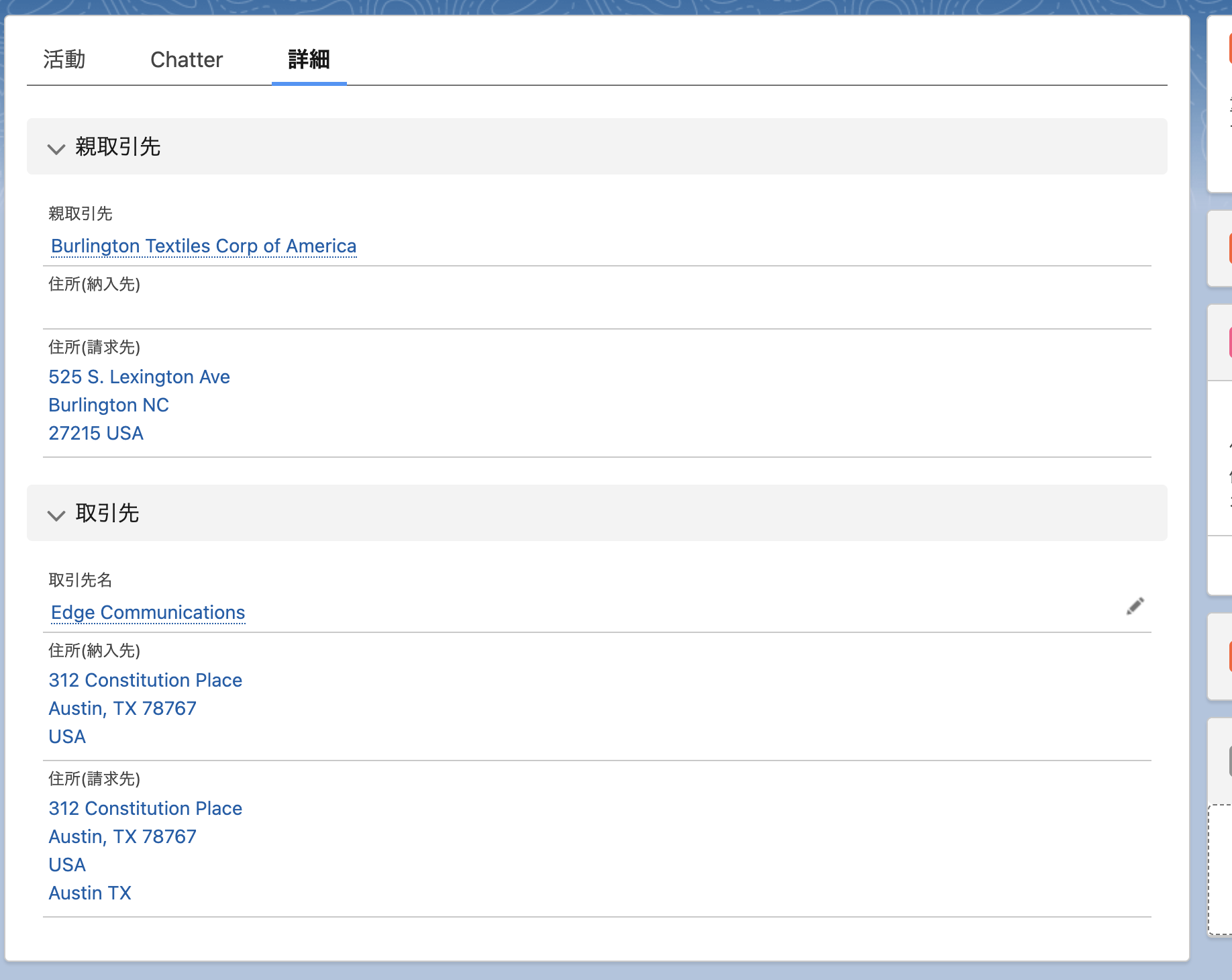
Task: Select the 詳細 tab
Action: (309, 59)
